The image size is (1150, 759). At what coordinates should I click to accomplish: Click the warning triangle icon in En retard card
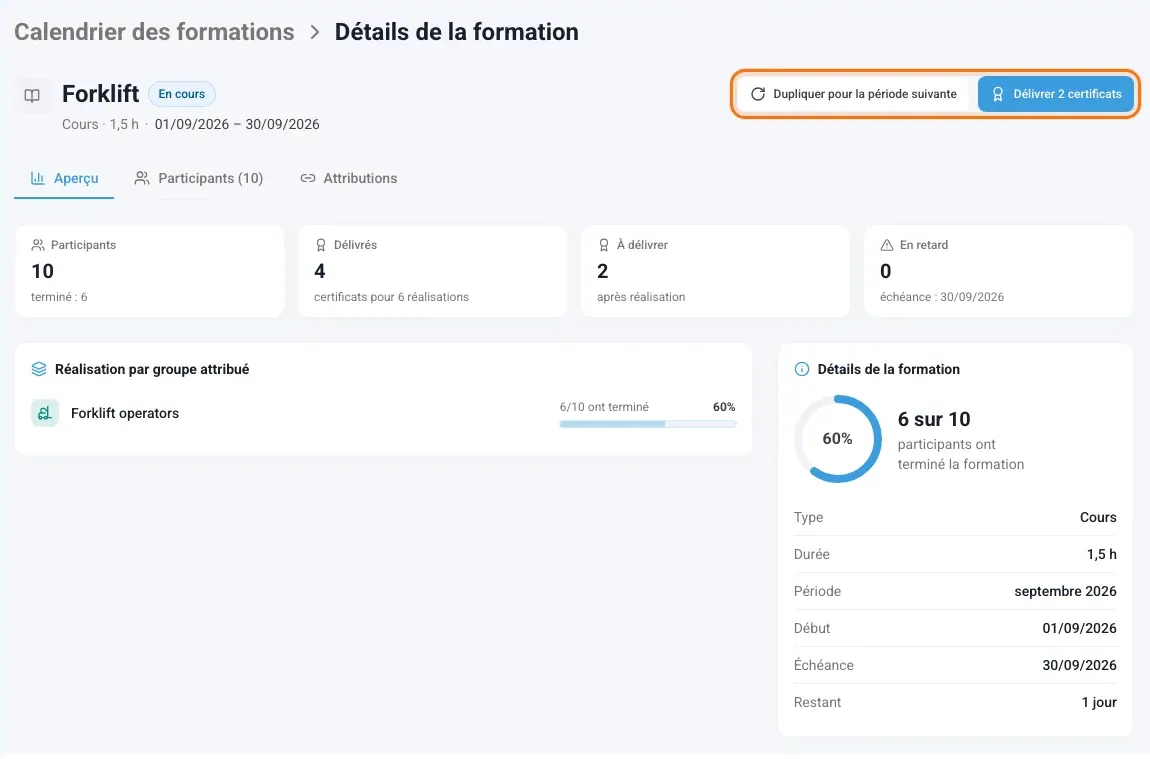pos(887,245)
